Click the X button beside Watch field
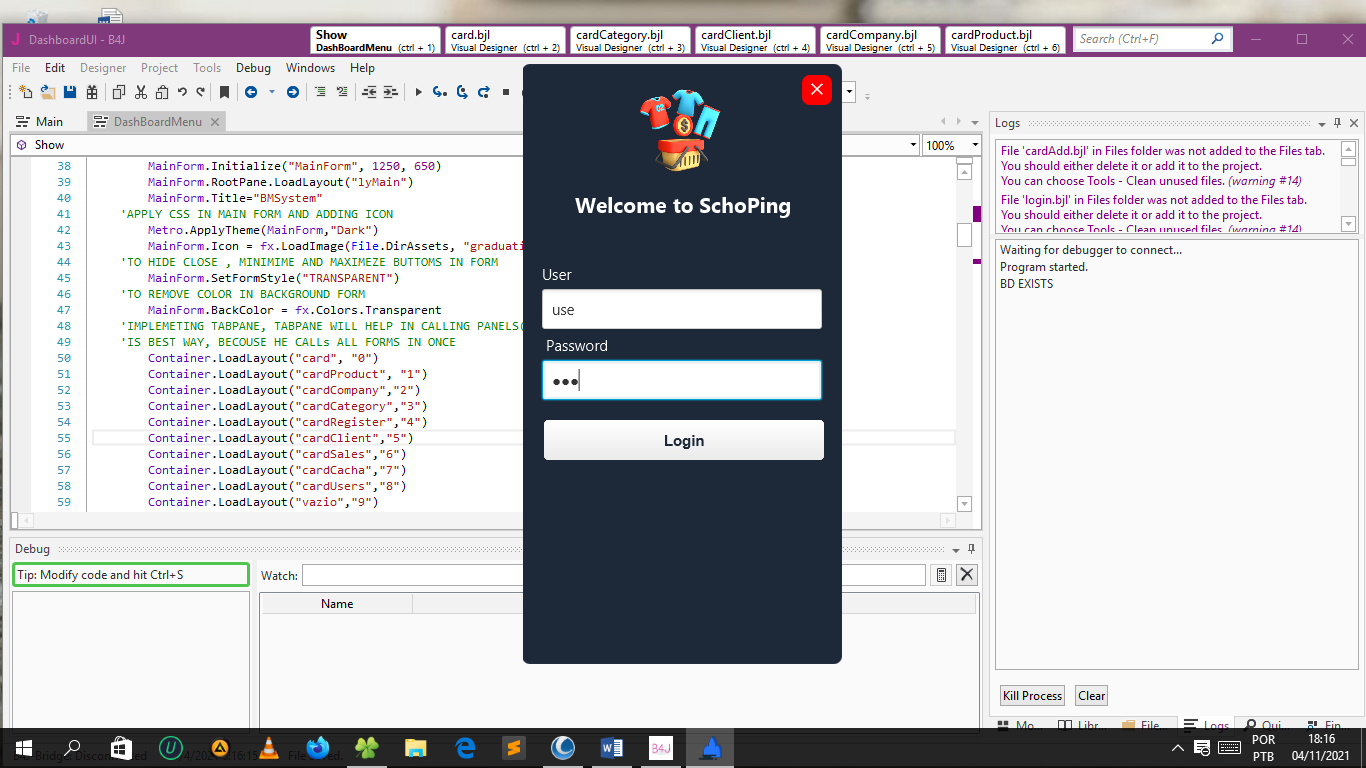1366x768 pixels. [966, 575]
